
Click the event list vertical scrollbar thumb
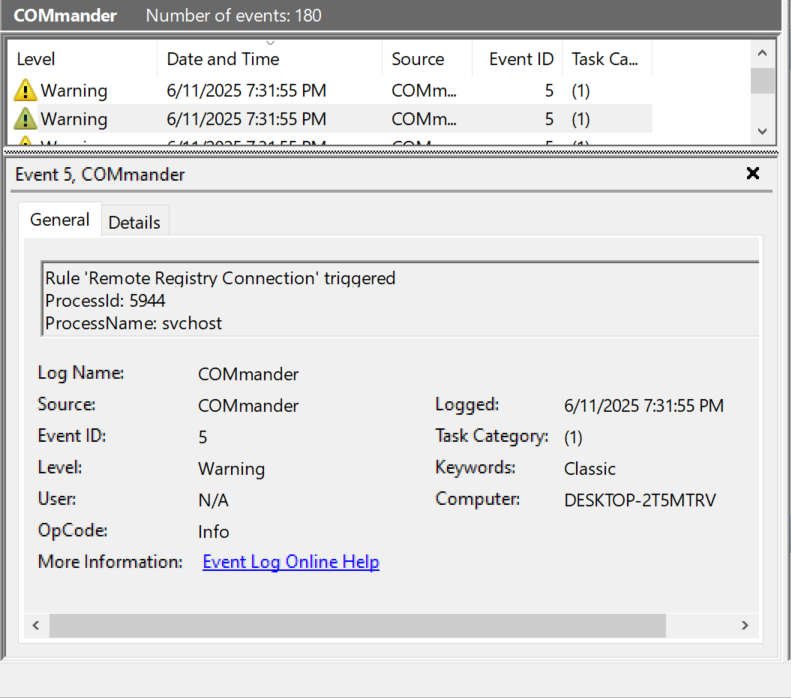coord(762,81)
